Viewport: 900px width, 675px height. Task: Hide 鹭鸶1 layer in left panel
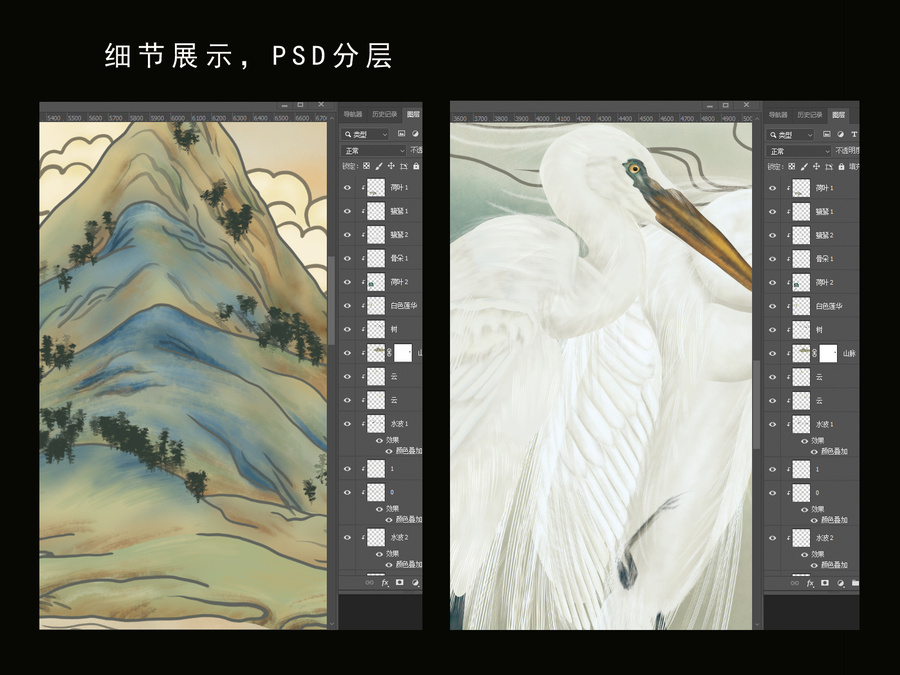click(347, 211)
